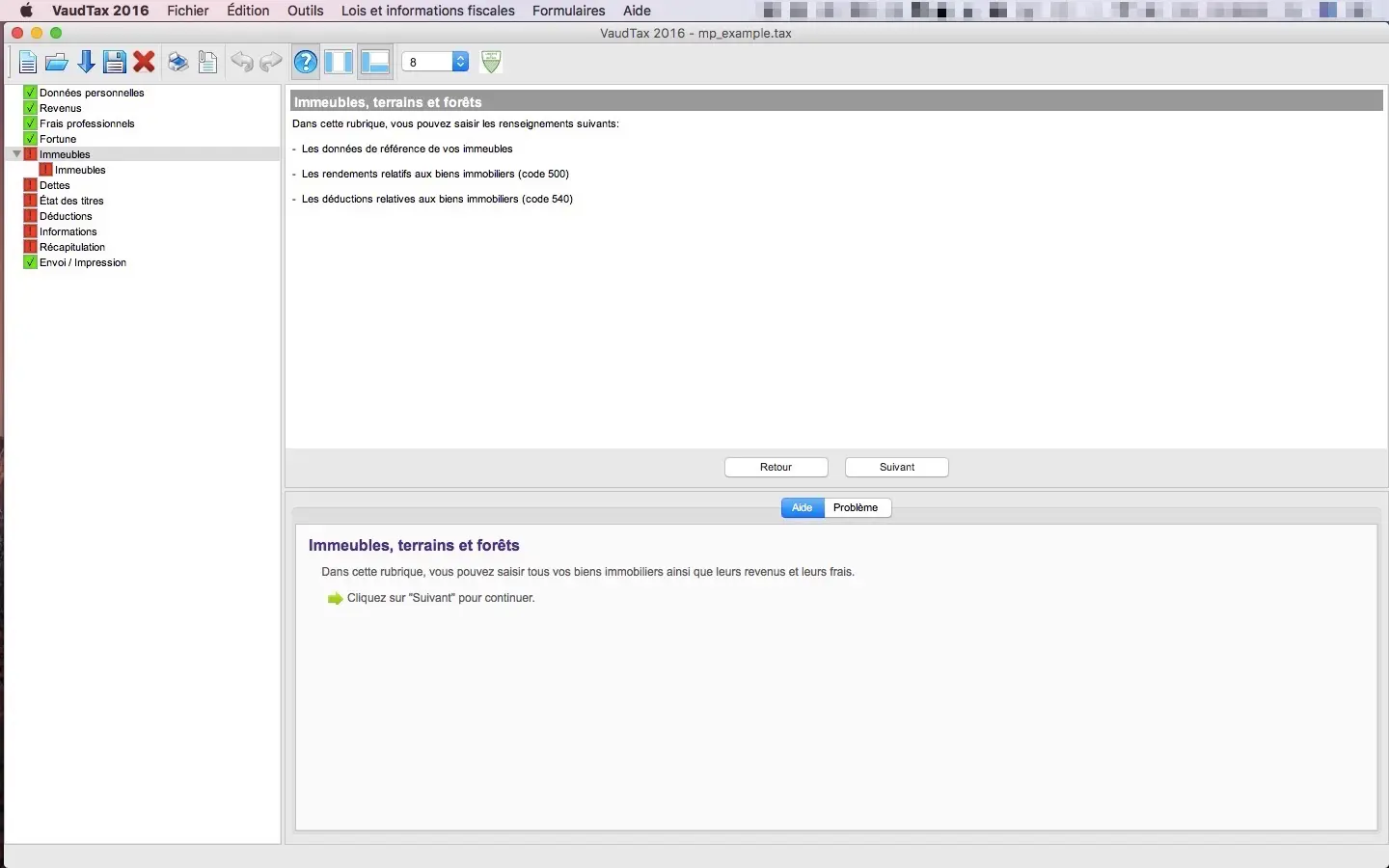The width and height of the screenshot is (1389, 868).
Task: Select the child Immeubles sub-item
Action: tap(80, 170)
